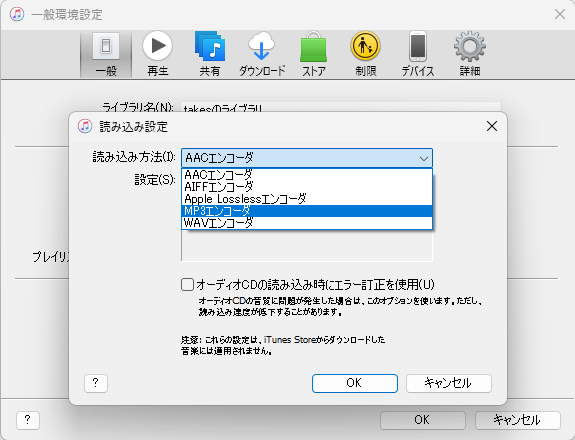Click iTunes icon in 読み込み設定 title bar

pyautogui.click(x=85, y=126)
